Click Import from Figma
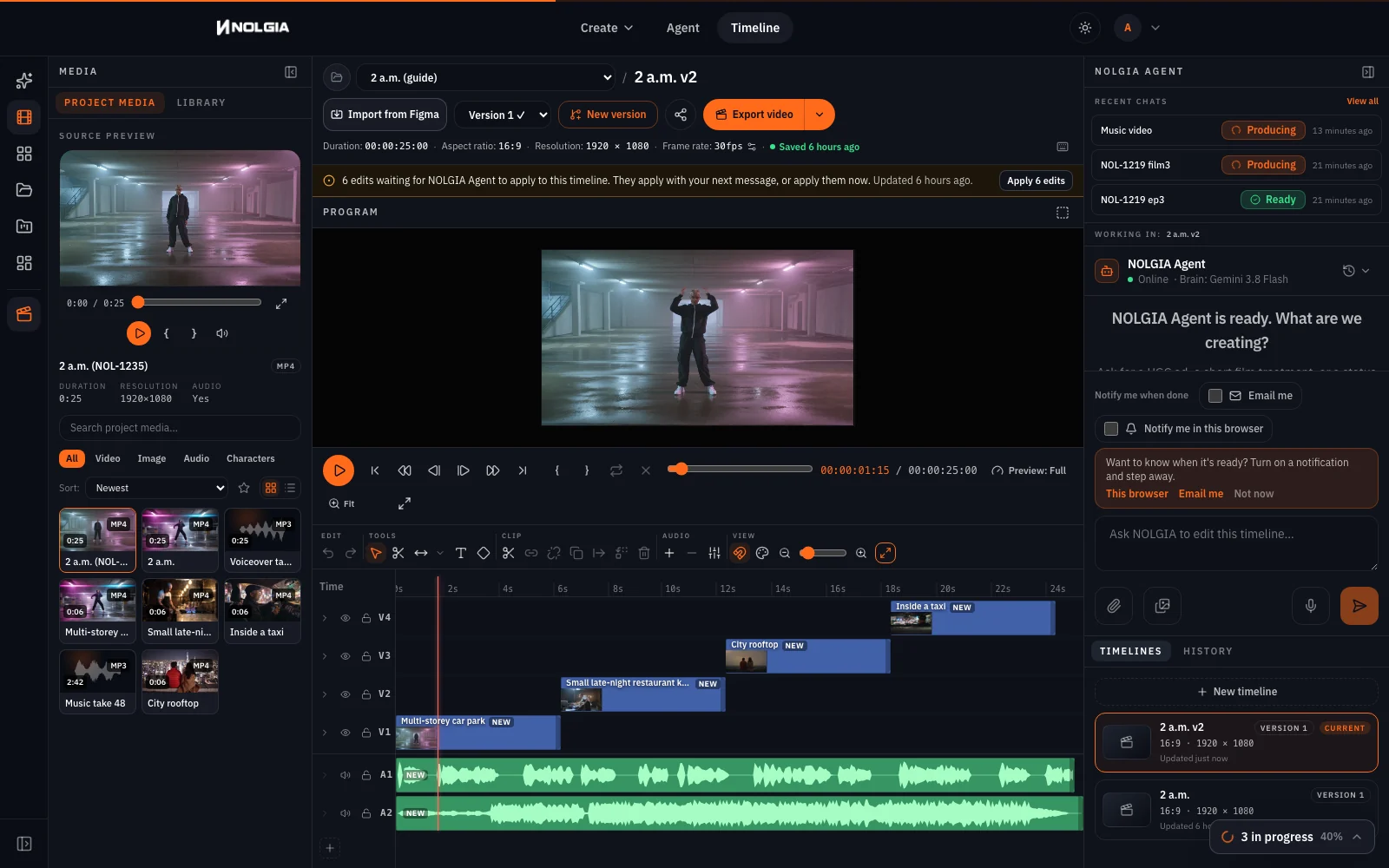The image size is (1389, 868). (x=385, y=115)
